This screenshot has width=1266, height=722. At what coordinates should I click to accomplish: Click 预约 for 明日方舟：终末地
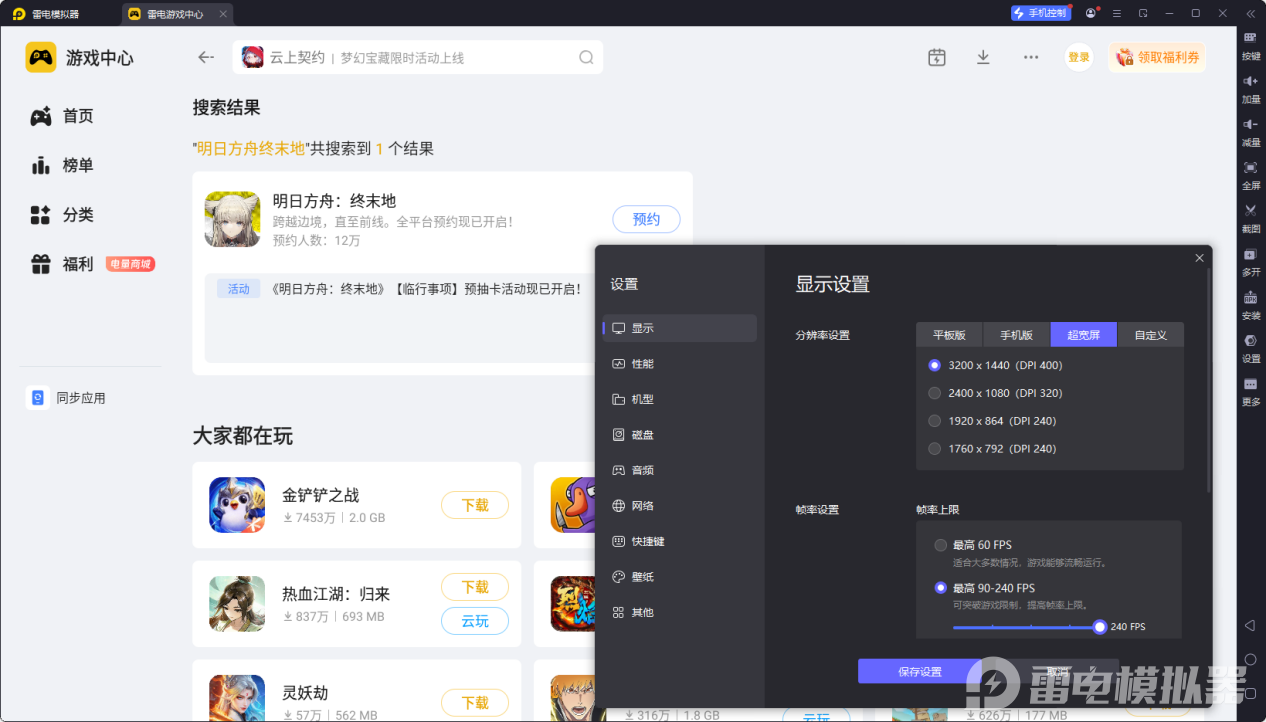(646, 219)
